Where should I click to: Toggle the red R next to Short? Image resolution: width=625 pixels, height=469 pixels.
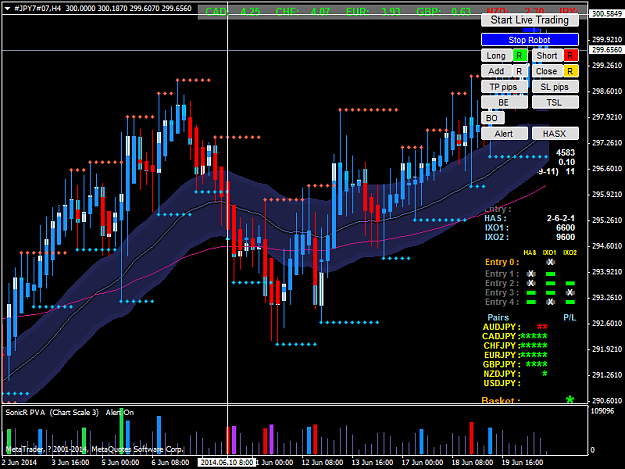[571, 56]
